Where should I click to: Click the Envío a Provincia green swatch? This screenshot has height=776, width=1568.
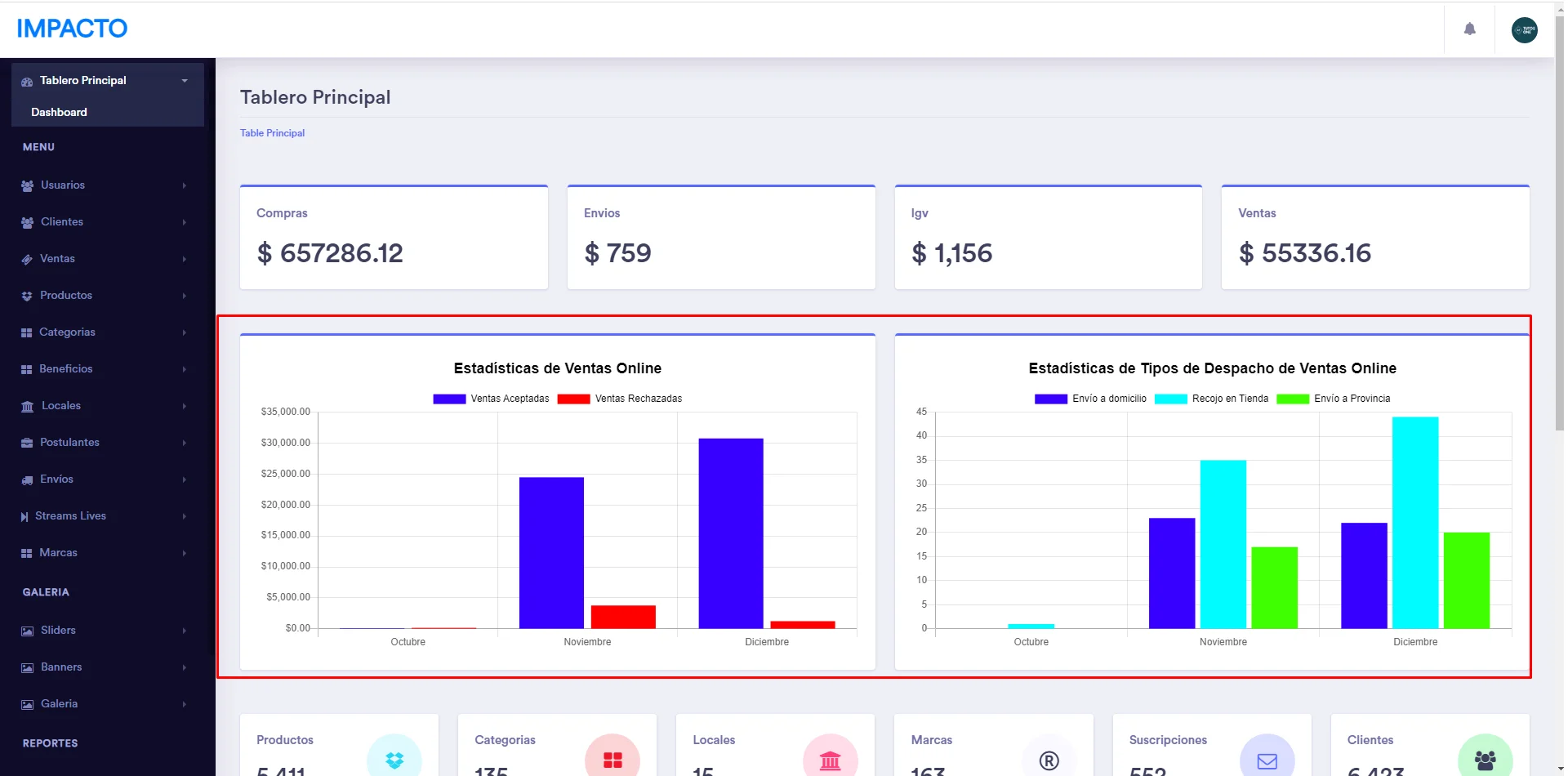tap(1292, 399)
